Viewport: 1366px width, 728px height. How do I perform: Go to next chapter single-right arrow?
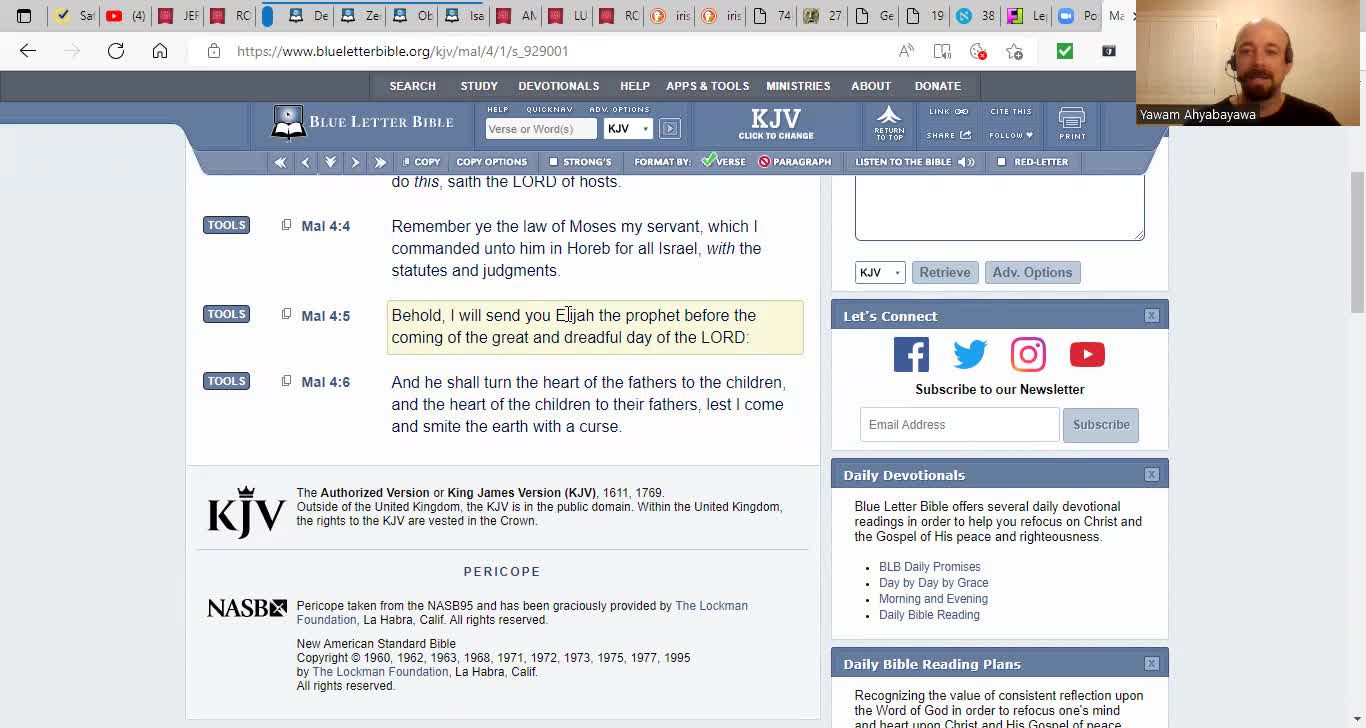[x=355, y=162]
